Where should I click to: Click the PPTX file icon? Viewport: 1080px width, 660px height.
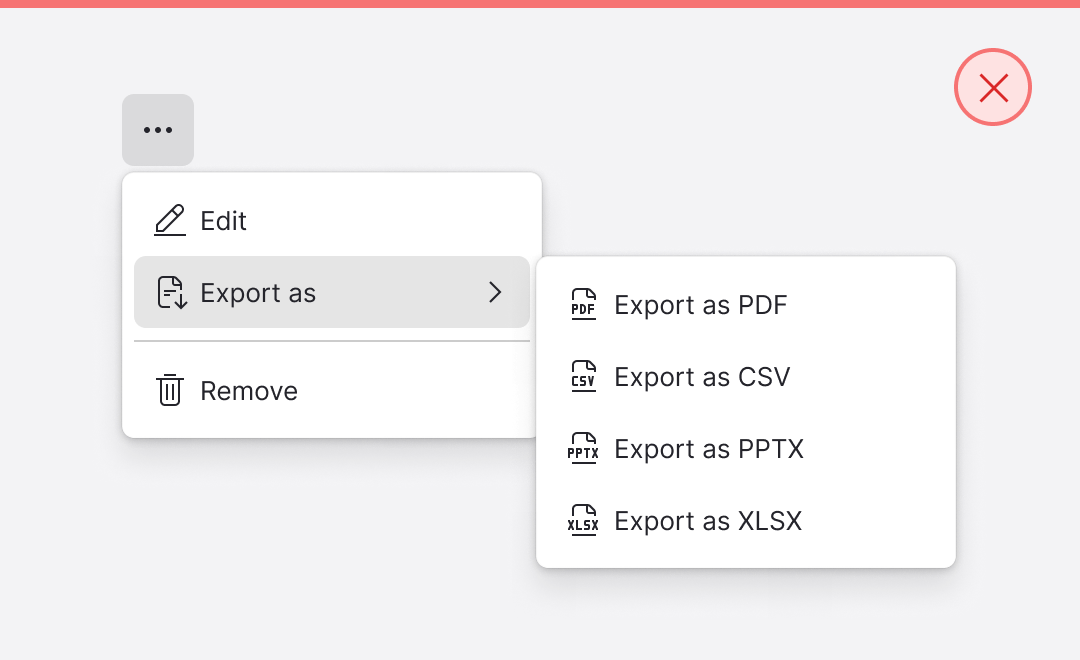click(583, 449)
